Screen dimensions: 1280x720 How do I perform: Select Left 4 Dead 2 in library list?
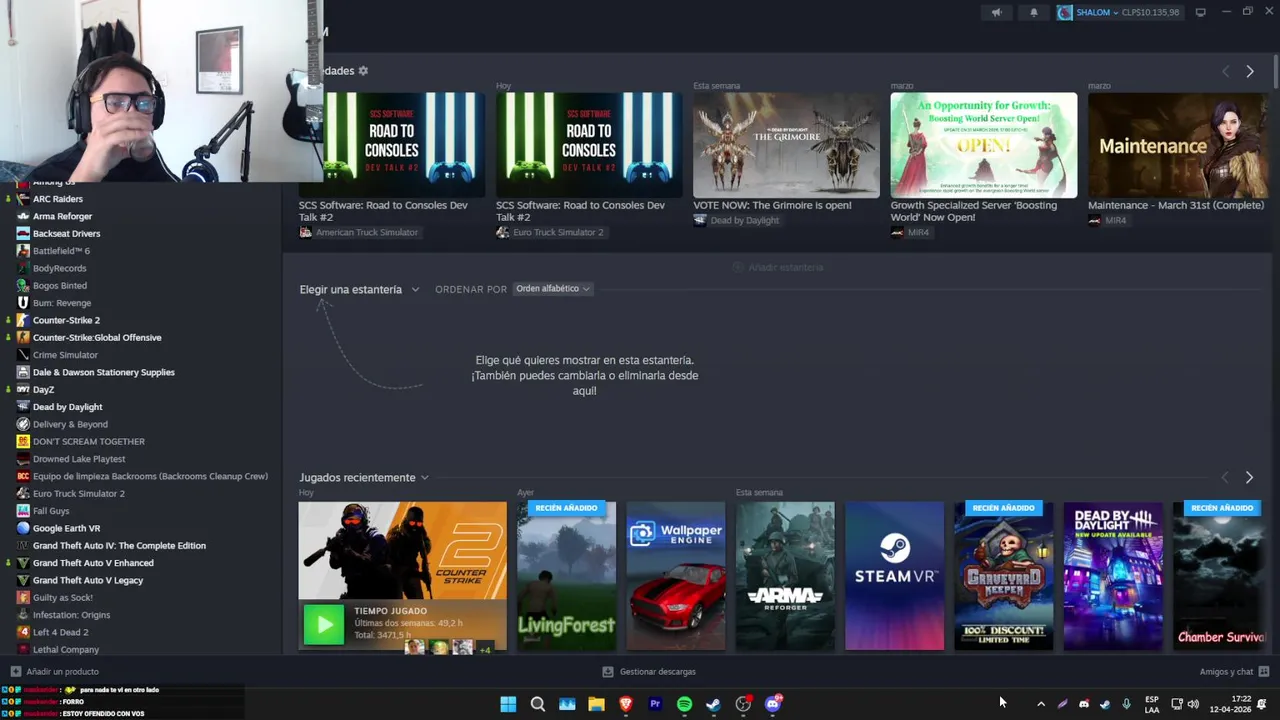click(x=60, y=632)
